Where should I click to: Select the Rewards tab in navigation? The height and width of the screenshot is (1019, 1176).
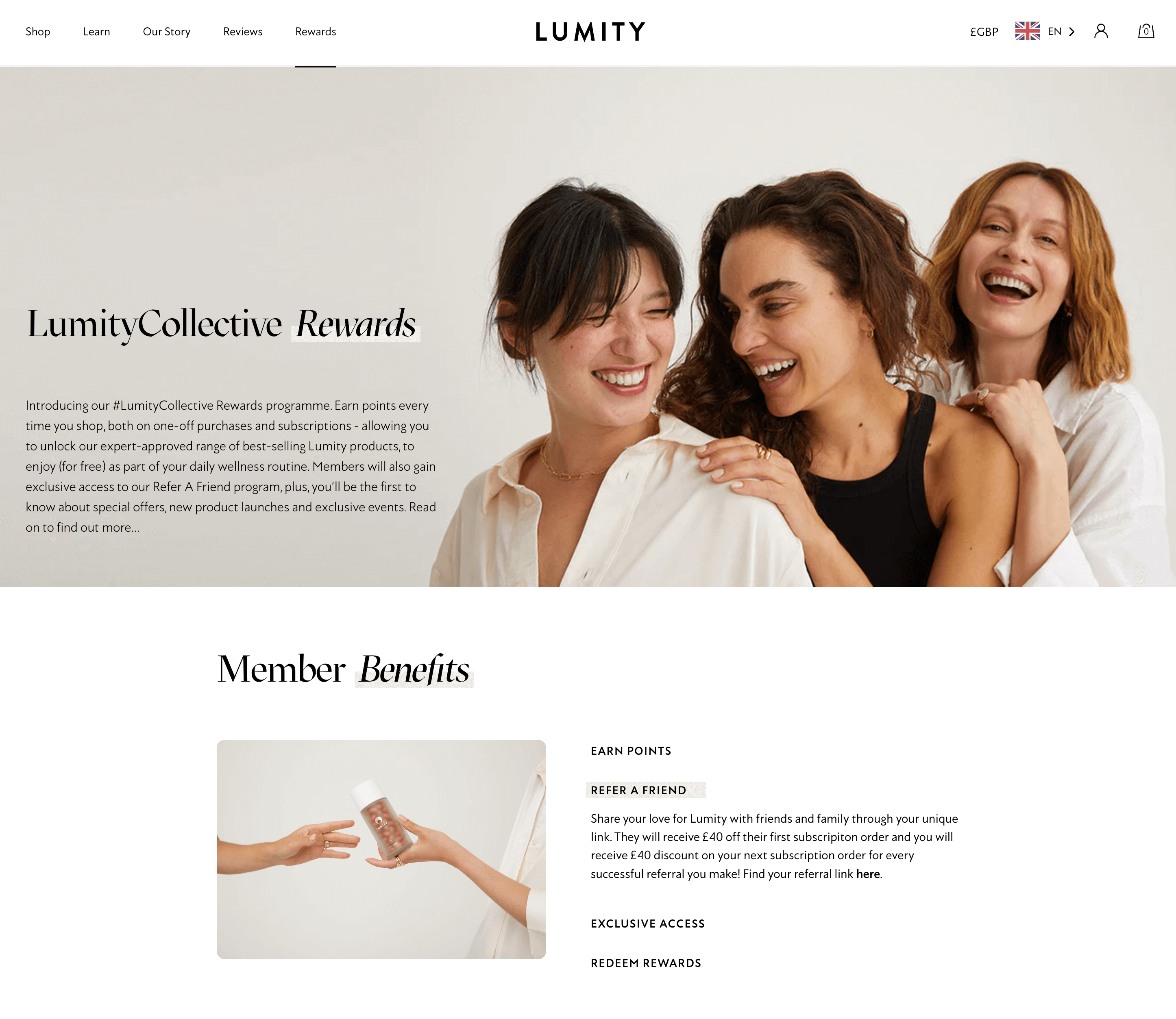315,31
